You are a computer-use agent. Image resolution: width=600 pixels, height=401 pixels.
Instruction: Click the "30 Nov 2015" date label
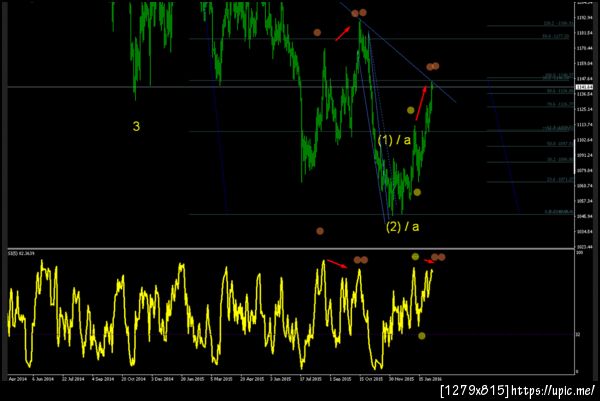[x=401, y=379]
